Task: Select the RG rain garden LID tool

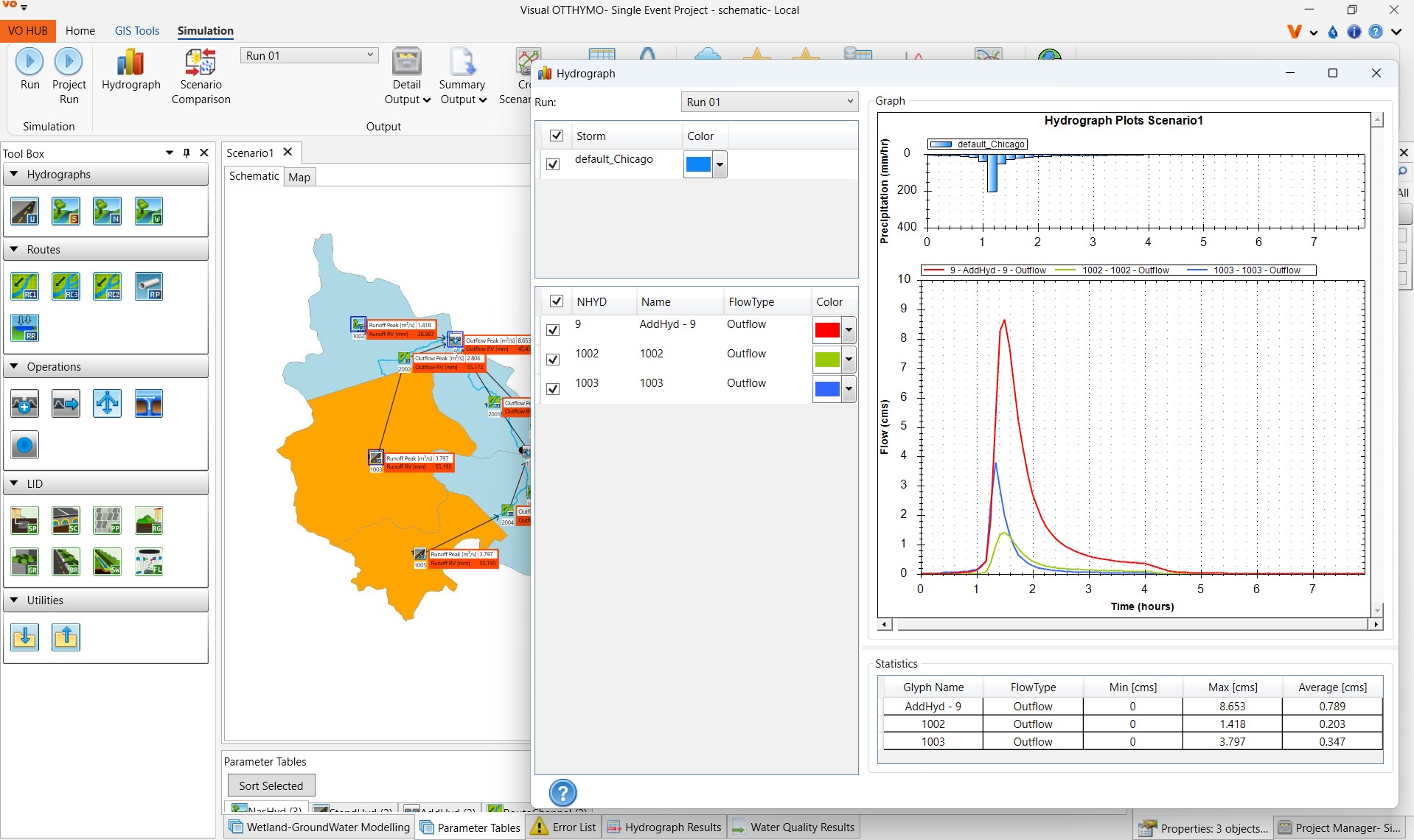Action: click(x=148, y=521)
